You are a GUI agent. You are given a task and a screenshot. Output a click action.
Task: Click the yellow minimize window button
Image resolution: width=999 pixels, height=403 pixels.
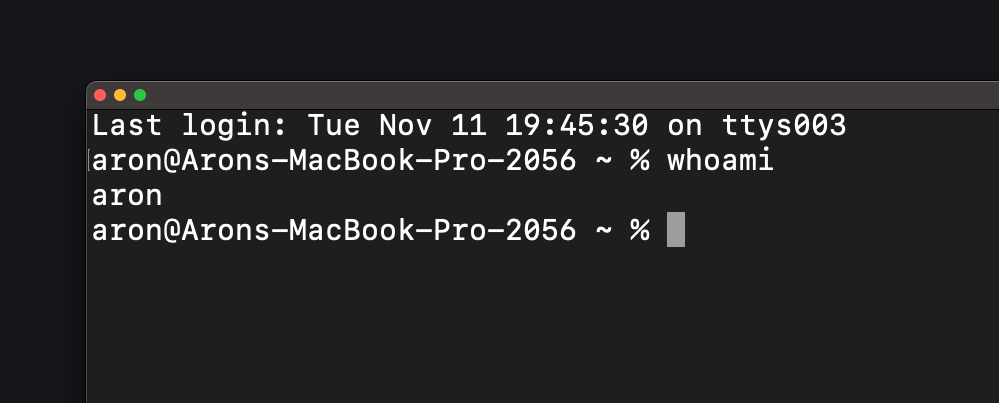coord(120,95)
